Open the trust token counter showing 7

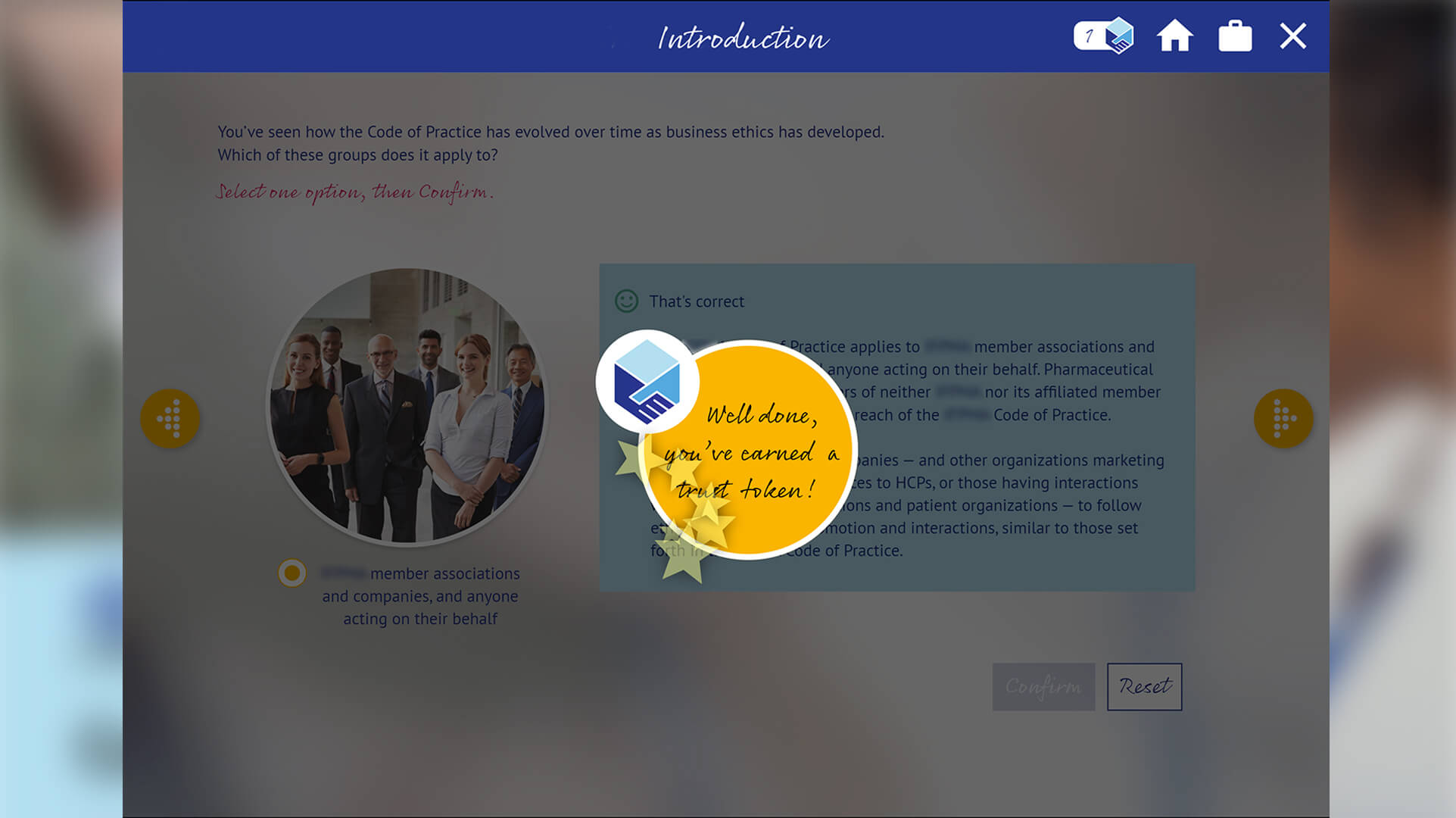pyautogui.click(x=1103, y=36)
